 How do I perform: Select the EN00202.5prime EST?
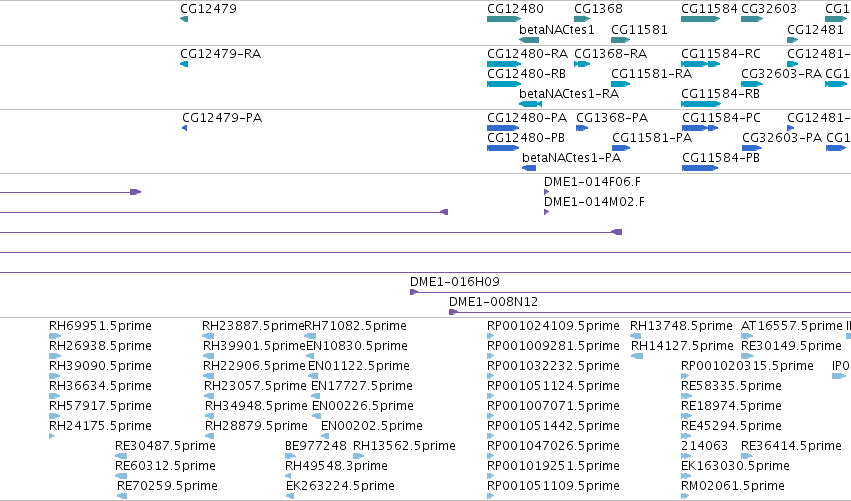(x=326, y=436)
